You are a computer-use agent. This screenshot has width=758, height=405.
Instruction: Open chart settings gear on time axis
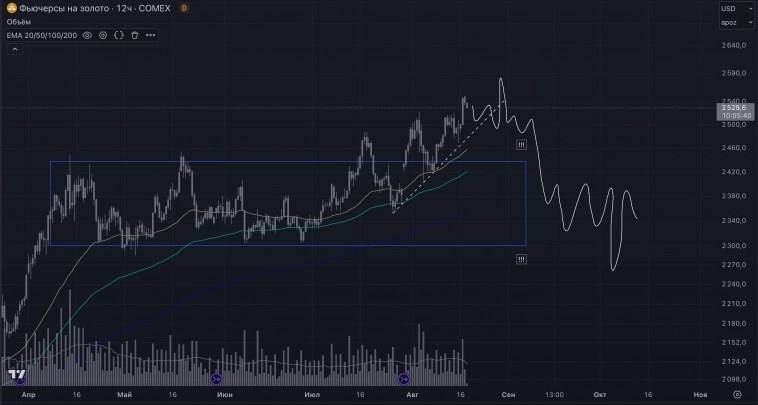click(737, 395)
